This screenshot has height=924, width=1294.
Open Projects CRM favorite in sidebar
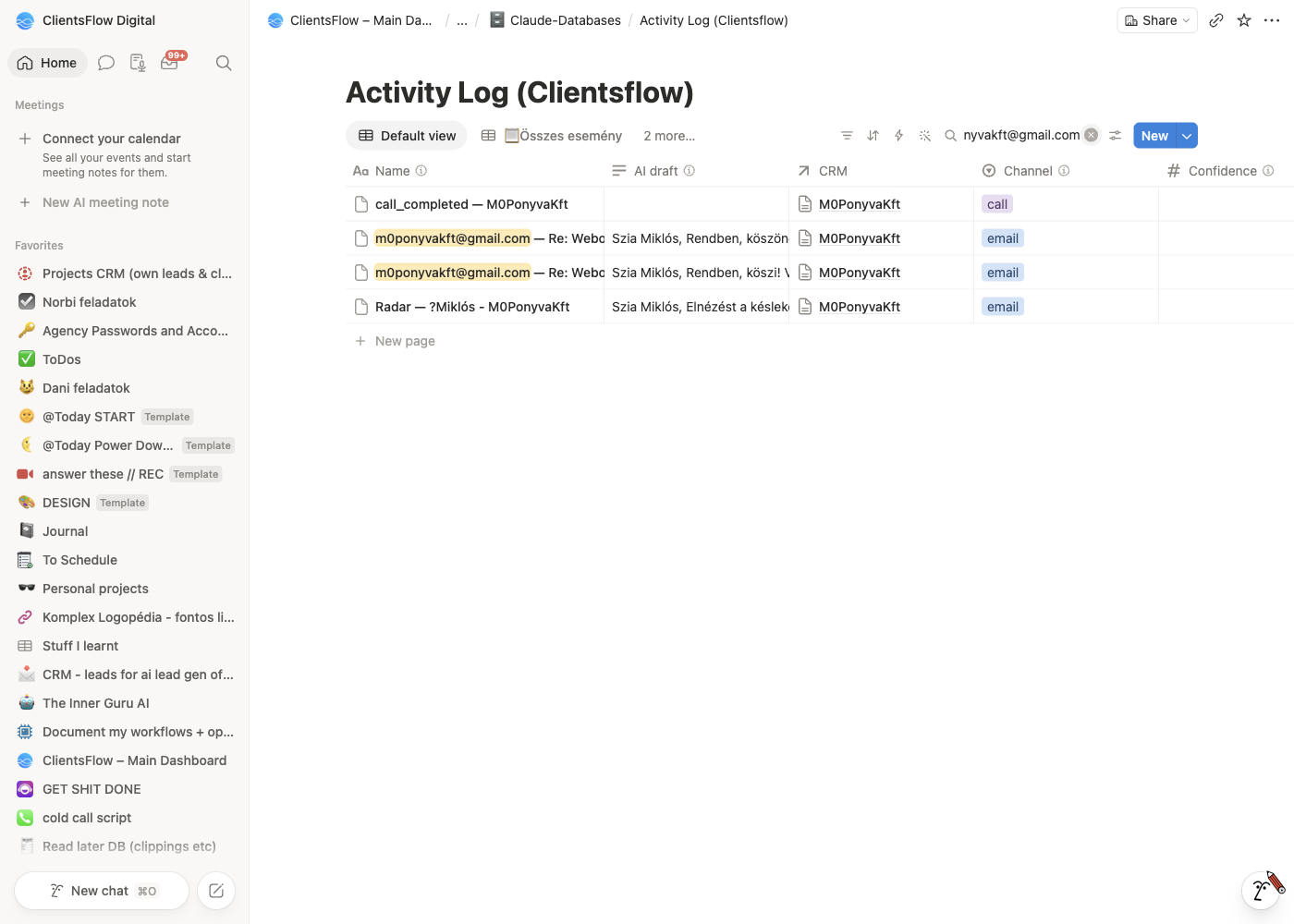126,274
